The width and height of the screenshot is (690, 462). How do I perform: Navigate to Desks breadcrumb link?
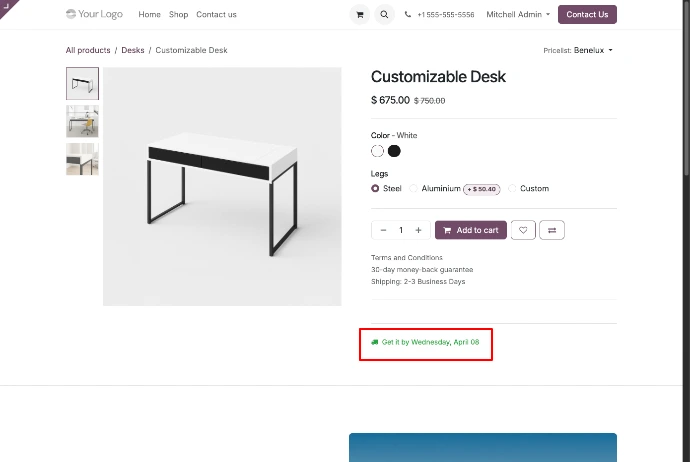point(133,50)
